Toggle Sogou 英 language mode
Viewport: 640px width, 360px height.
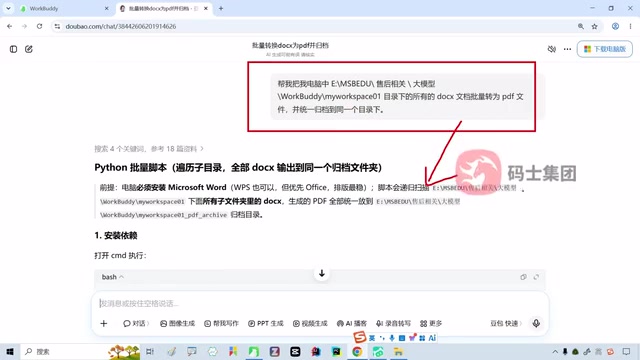point(371,338)
